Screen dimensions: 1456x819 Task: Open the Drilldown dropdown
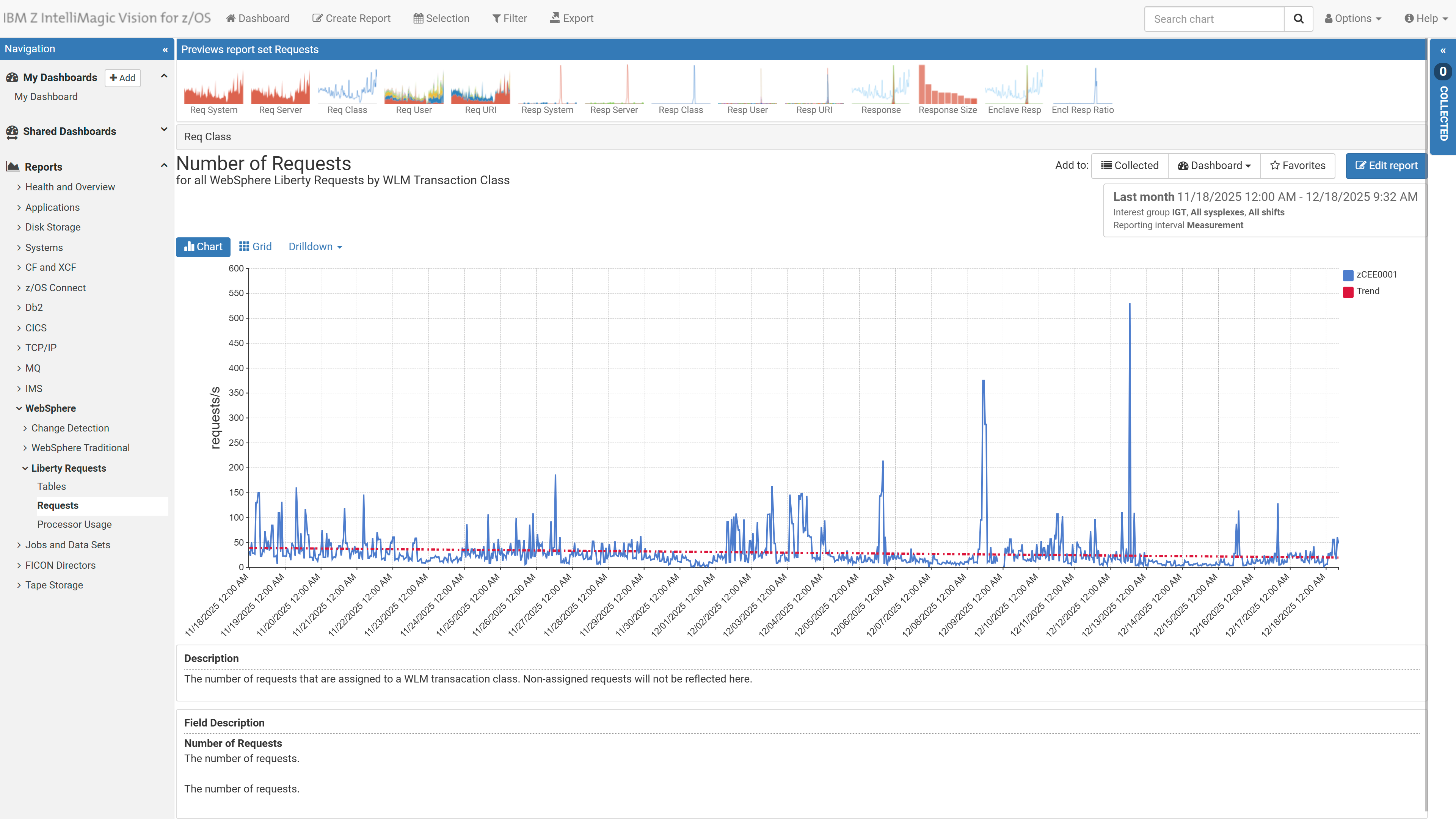pos(315,247)
